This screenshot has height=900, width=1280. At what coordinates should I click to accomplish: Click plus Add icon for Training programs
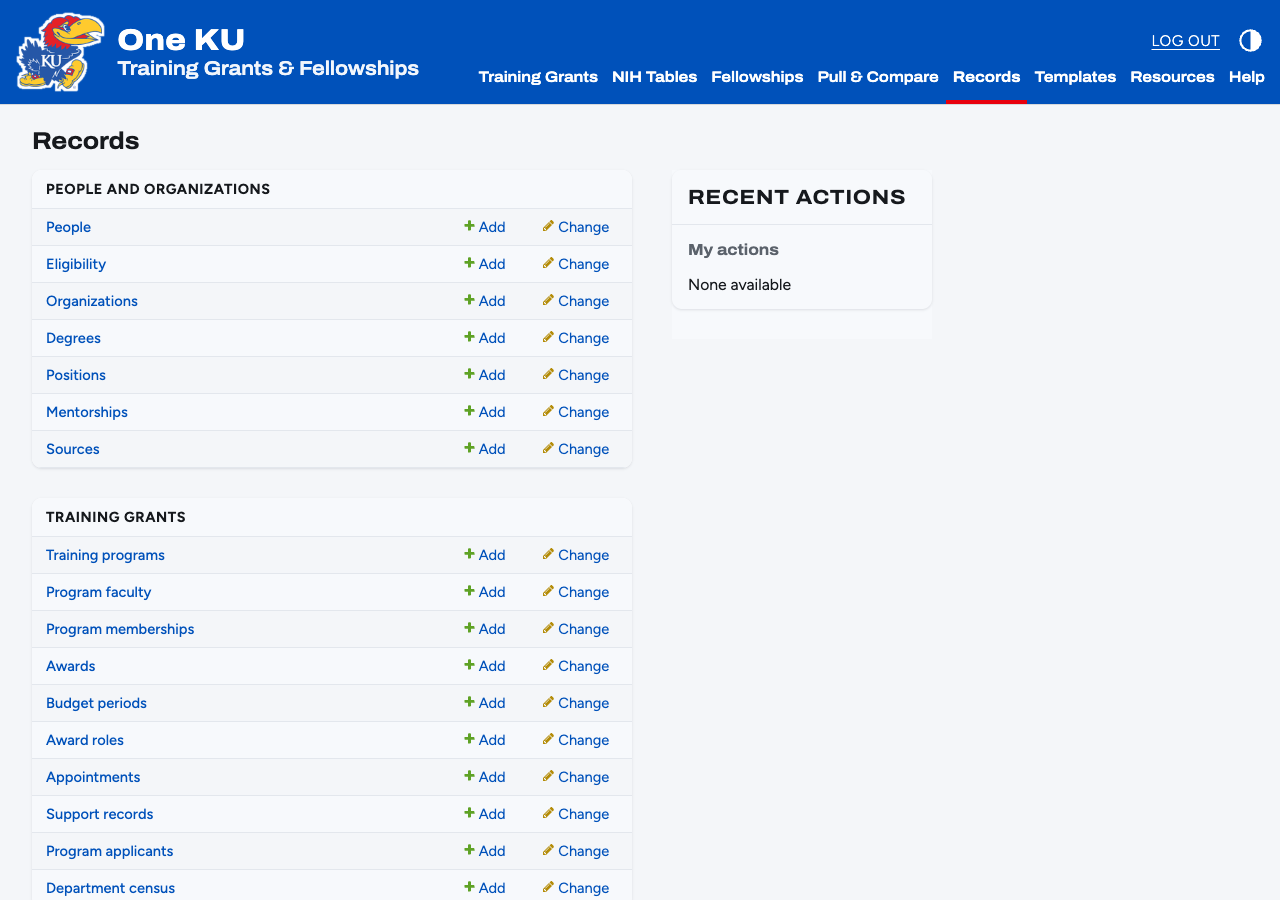pyautogui.click(x=469, y=554)
